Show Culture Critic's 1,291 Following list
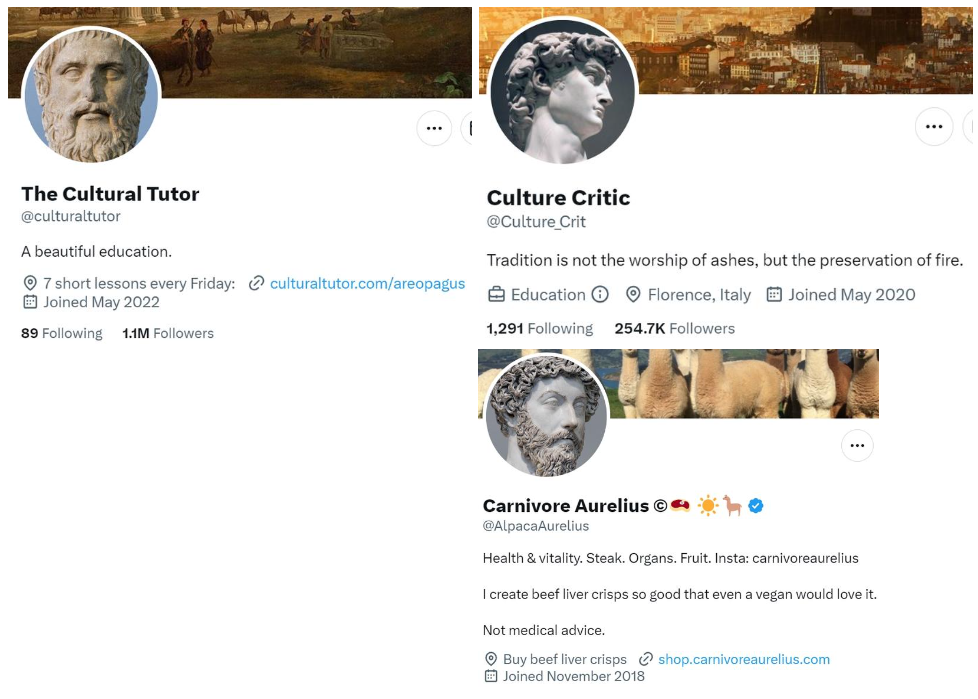 [539, 329]
